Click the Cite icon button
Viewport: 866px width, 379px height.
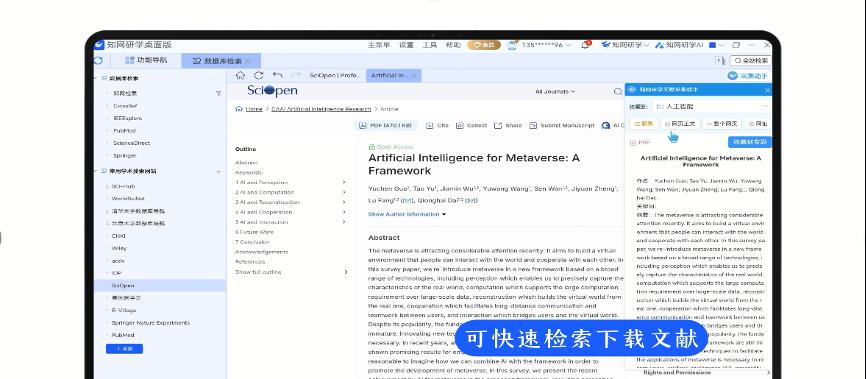(x=430, y=125)
